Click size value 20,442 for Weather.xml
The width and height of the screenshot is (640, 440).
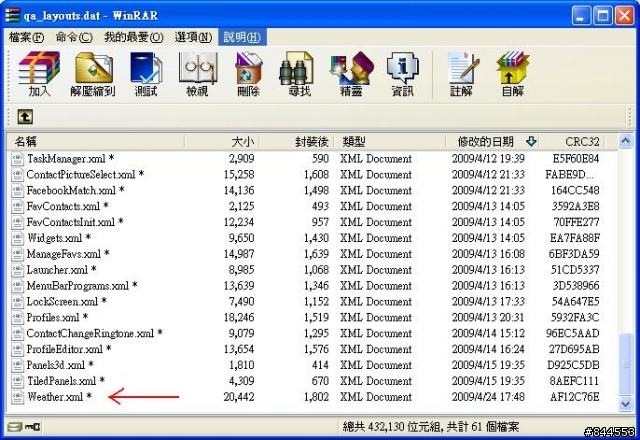pos(239,397)
